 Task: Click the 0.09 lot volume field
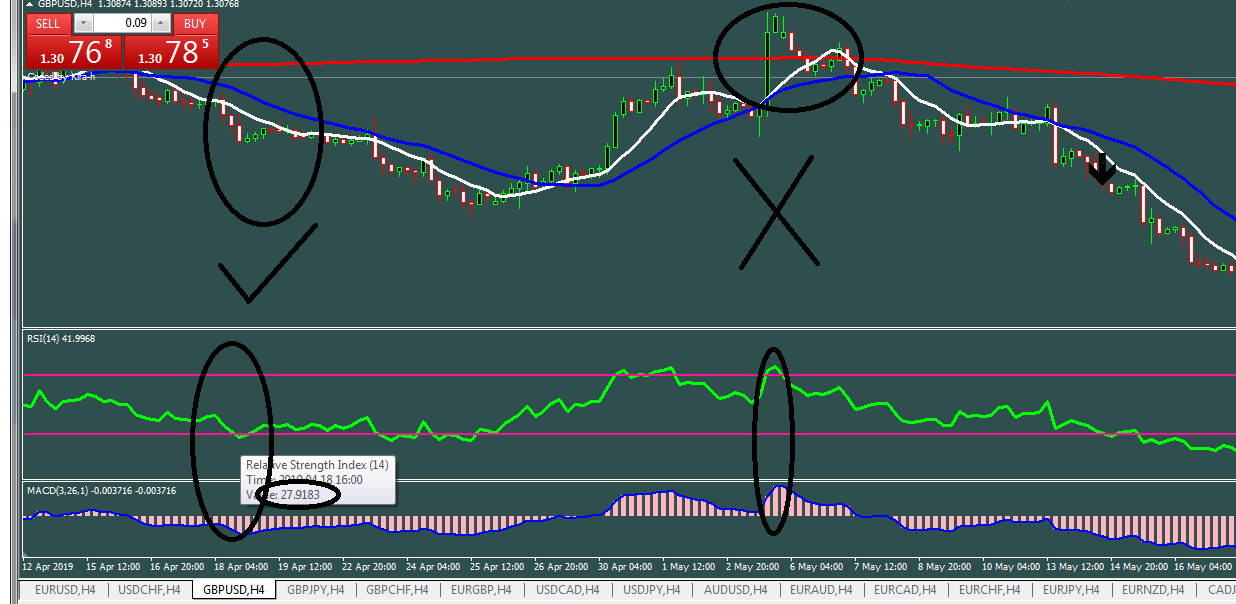coord(122,23)
